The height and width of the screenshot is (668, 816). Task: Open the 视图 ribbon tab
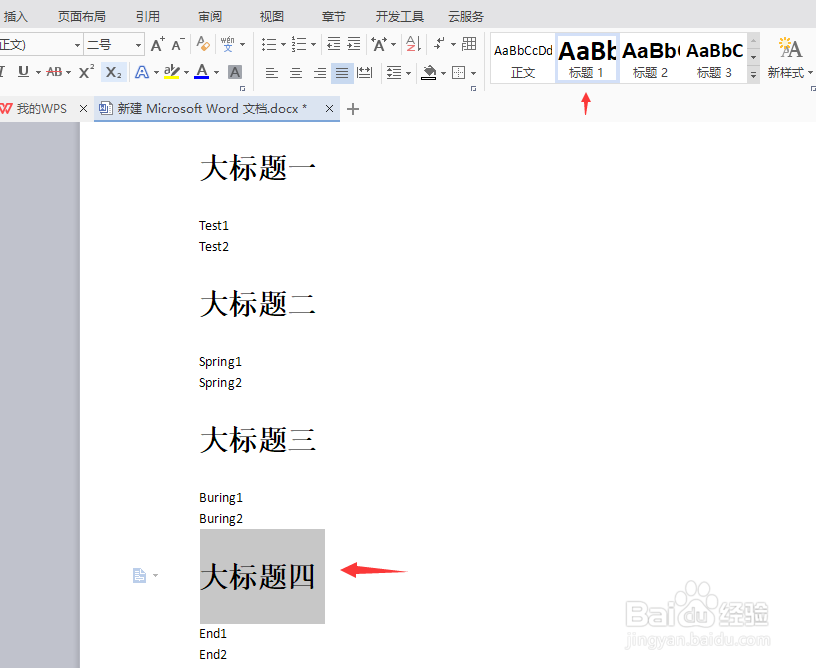[271, 17]
